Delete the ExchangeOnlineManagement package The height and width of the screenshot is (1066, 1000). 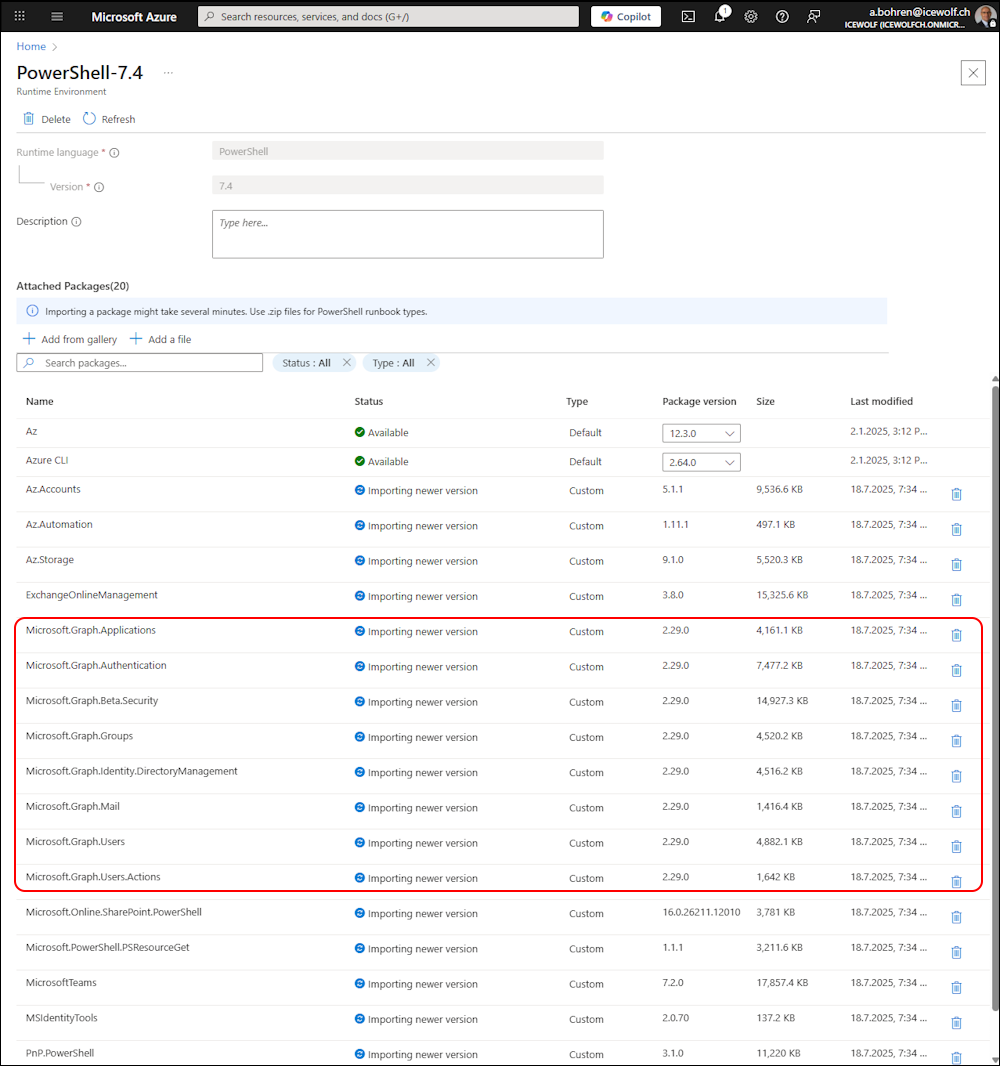click(x=956, y=600)
